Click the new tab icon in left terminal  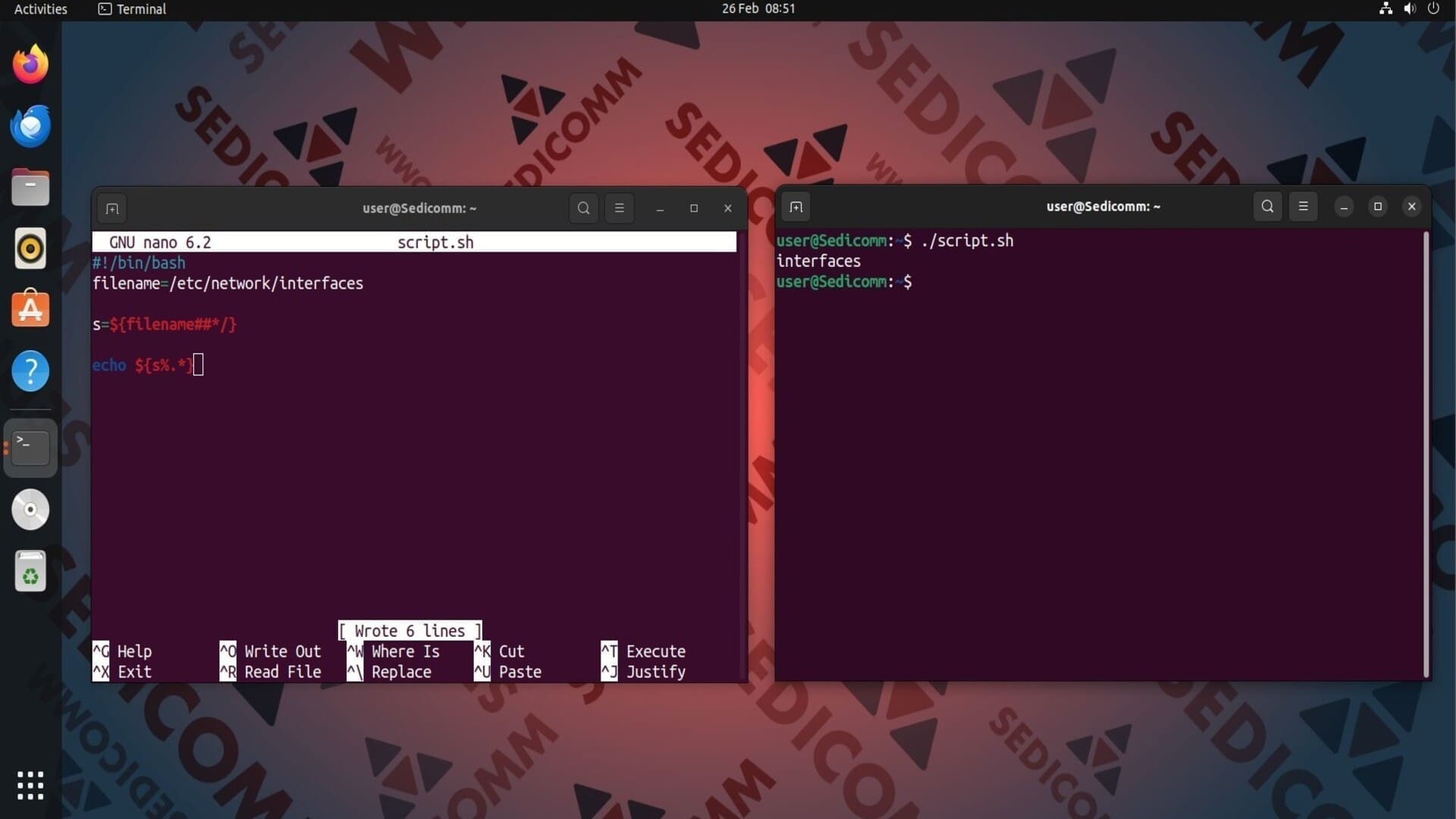[112, 209]
